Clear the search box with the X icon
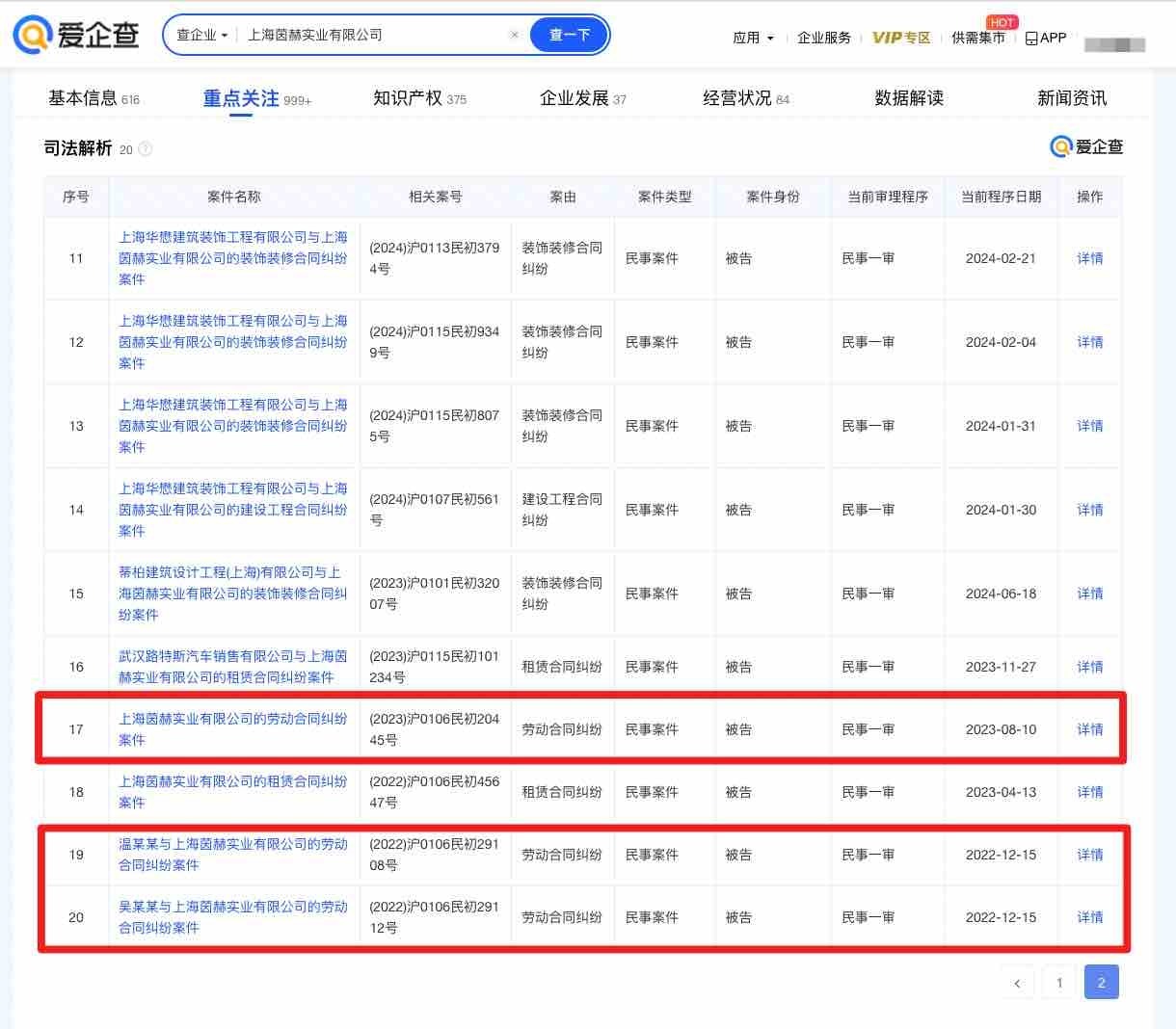The image size is (1176, 1029). point(515,35)
